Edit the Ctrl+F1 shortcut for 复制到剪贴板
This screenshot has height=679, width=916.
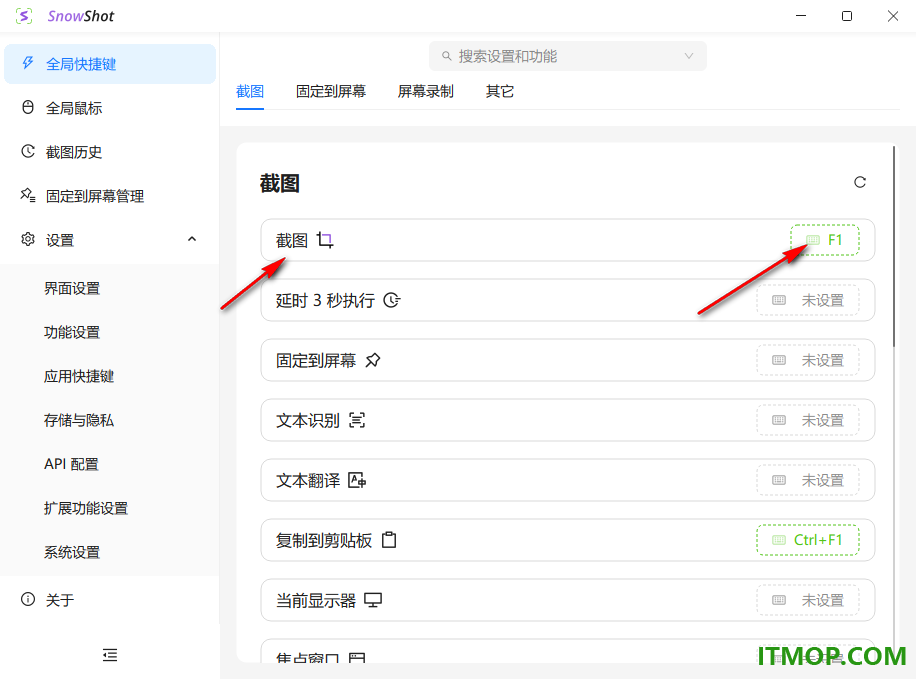pyautogui.click(x=808, y=541)
